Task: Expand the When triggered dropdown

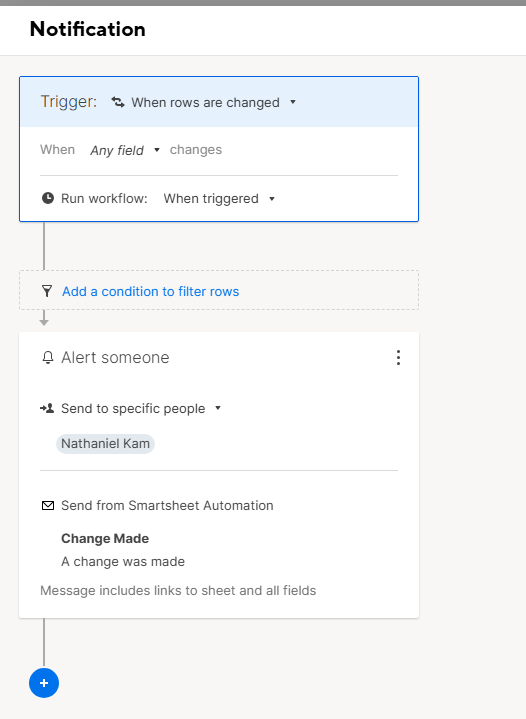Action: (x=219, y=199)
